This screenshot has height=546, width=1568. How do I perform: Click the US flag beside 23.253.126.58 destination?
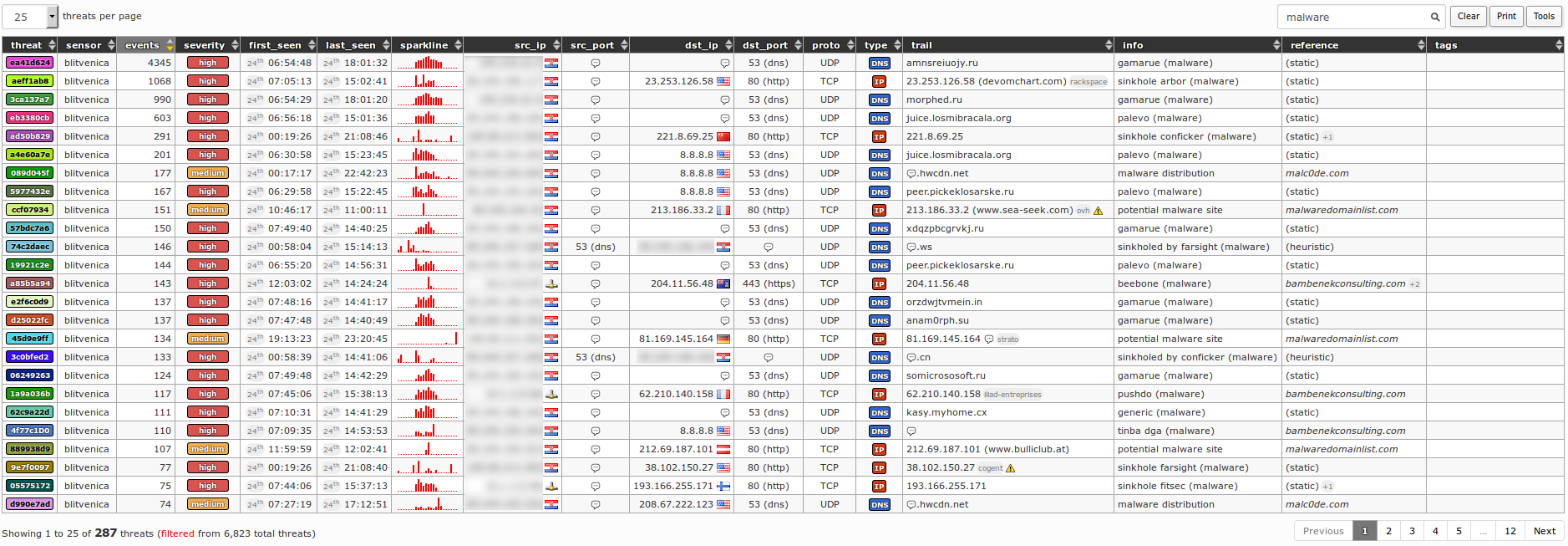click(x=723, y=81)
